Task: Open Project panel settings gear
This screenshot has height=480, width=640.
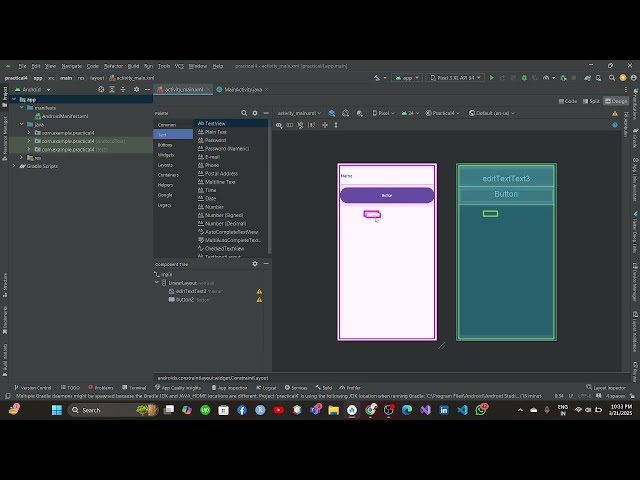Action: pyautogui.click(x=136, y=89)
